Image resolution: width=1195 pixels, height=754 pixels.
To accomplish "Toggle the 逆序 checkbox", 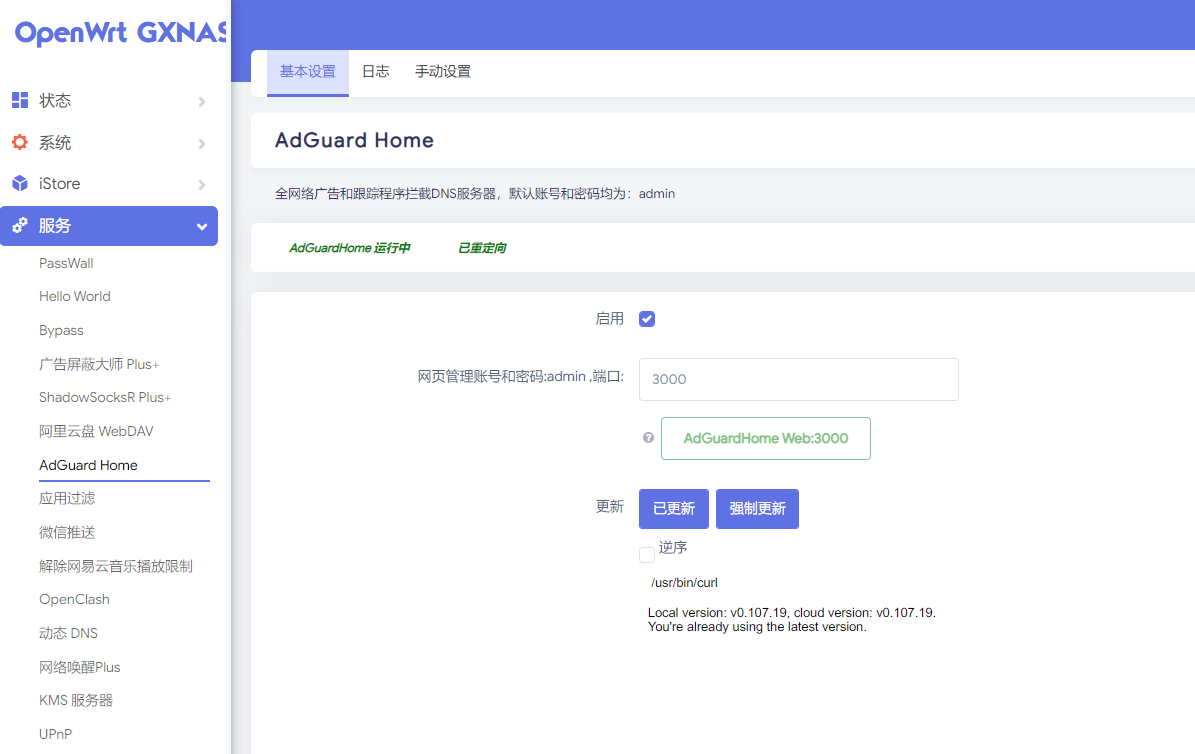I will coord(647,554).
